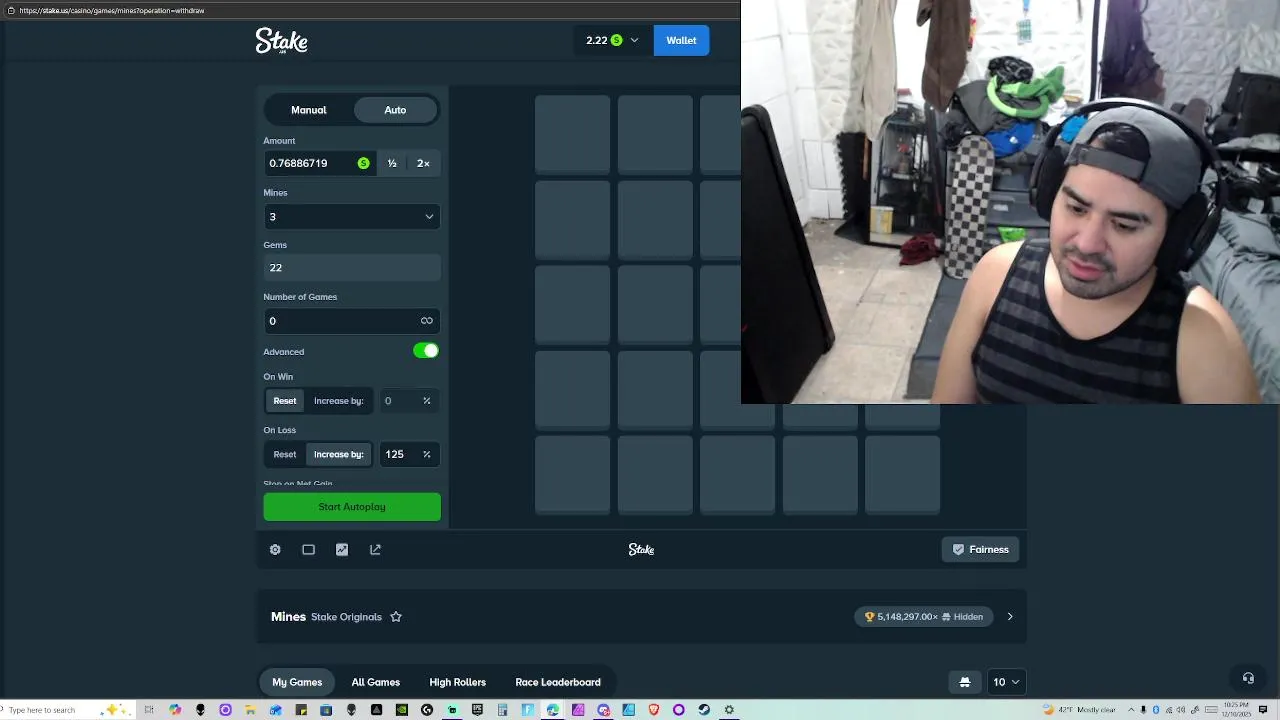Select the bottom-right mines grid tile

pyautogui.click(x=902, y=474)
